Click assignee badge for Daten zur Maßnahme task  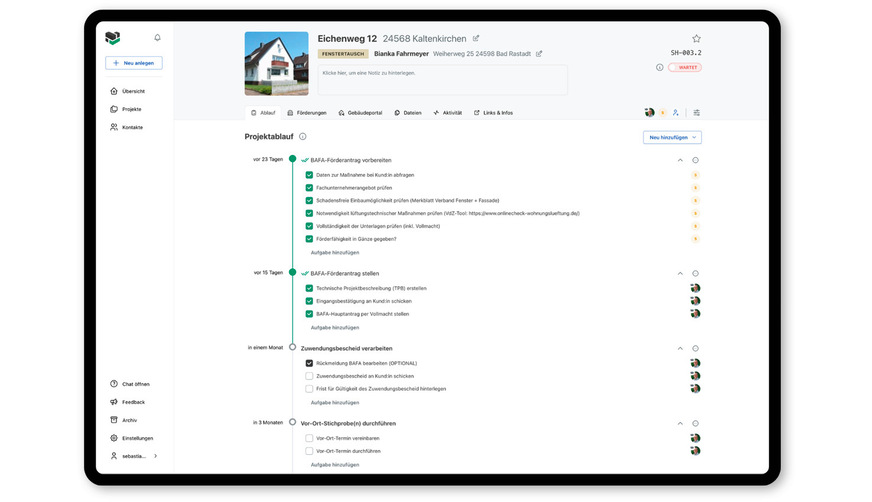(x=695, y=175)
